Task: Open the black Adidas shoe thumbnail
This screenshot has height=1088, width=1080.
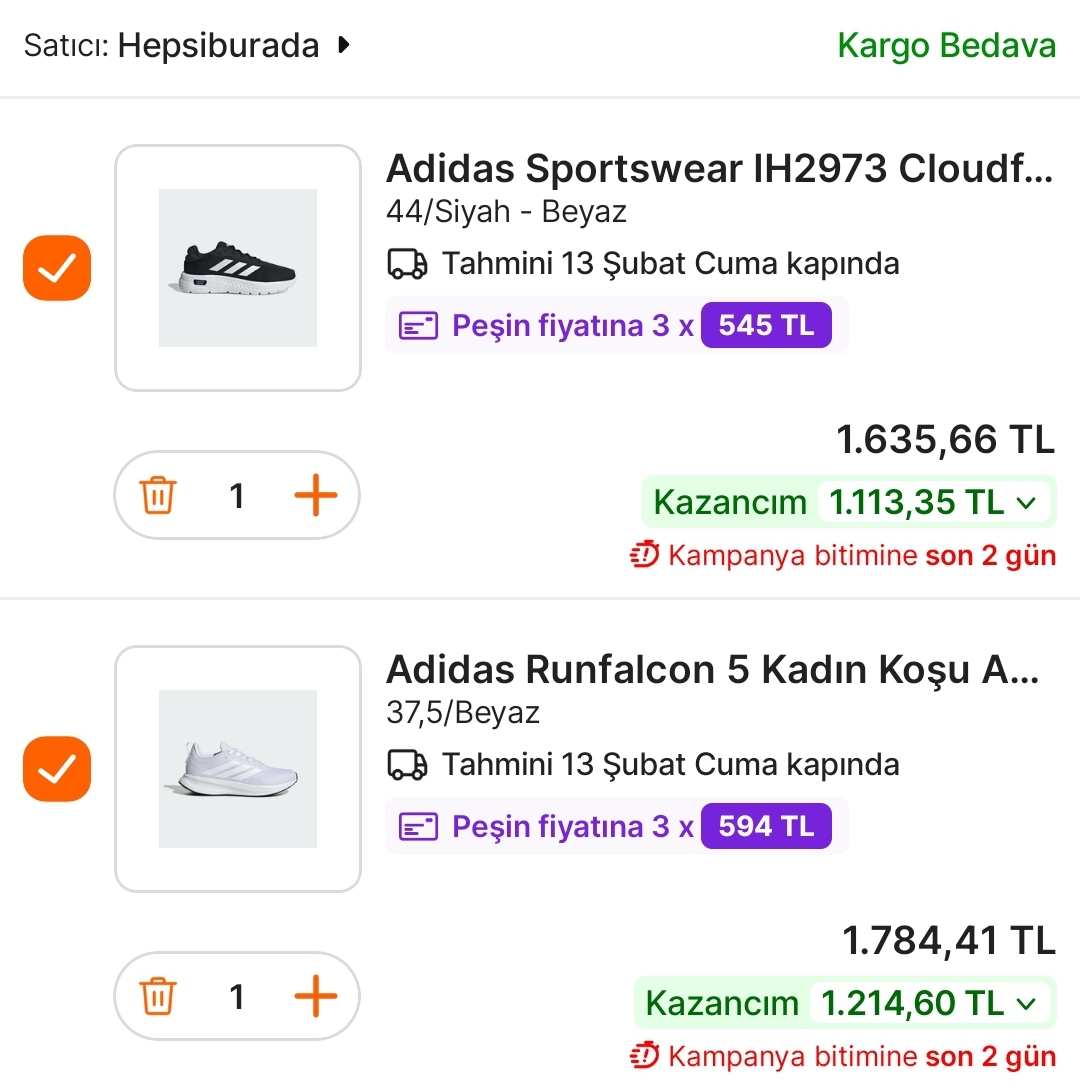Action: (x=238, y=268)
